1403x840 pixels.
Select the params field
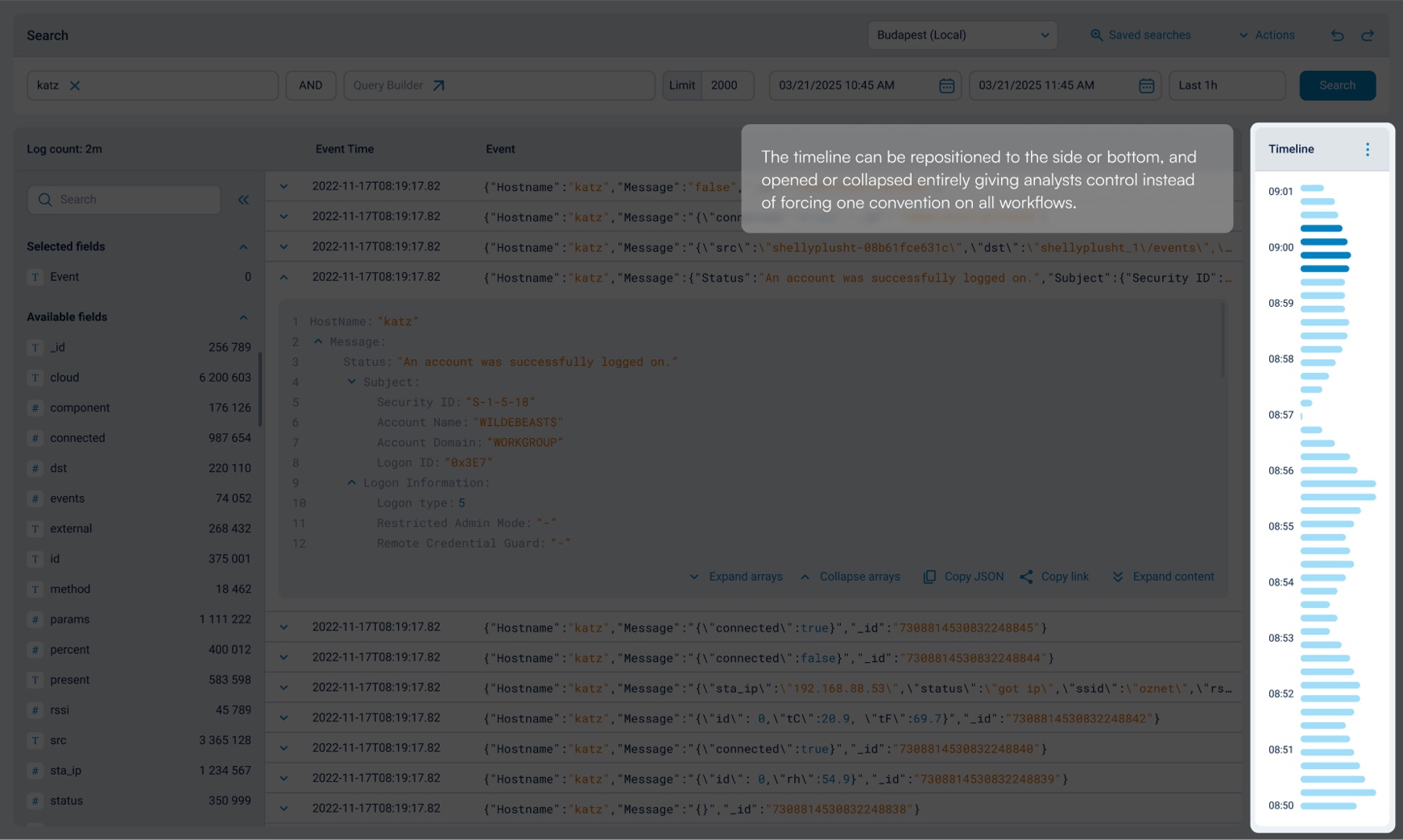pyautogui.click(x=139, y=619)
